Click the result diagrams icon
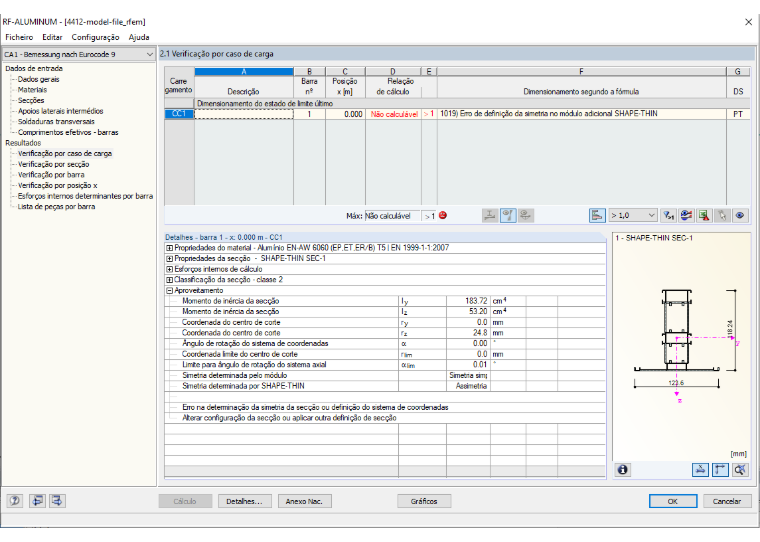The image size is (760, 542). [686, 215]
